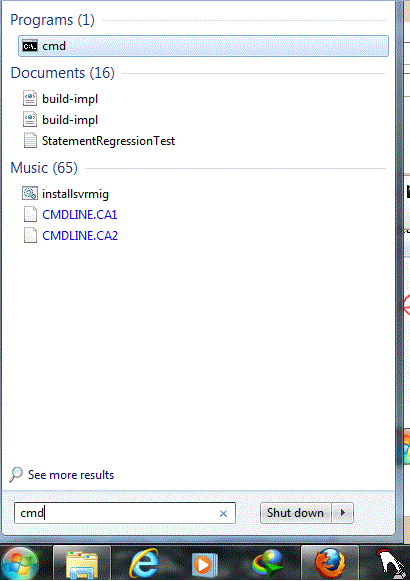Open the first build-impl document

(70, 99)
